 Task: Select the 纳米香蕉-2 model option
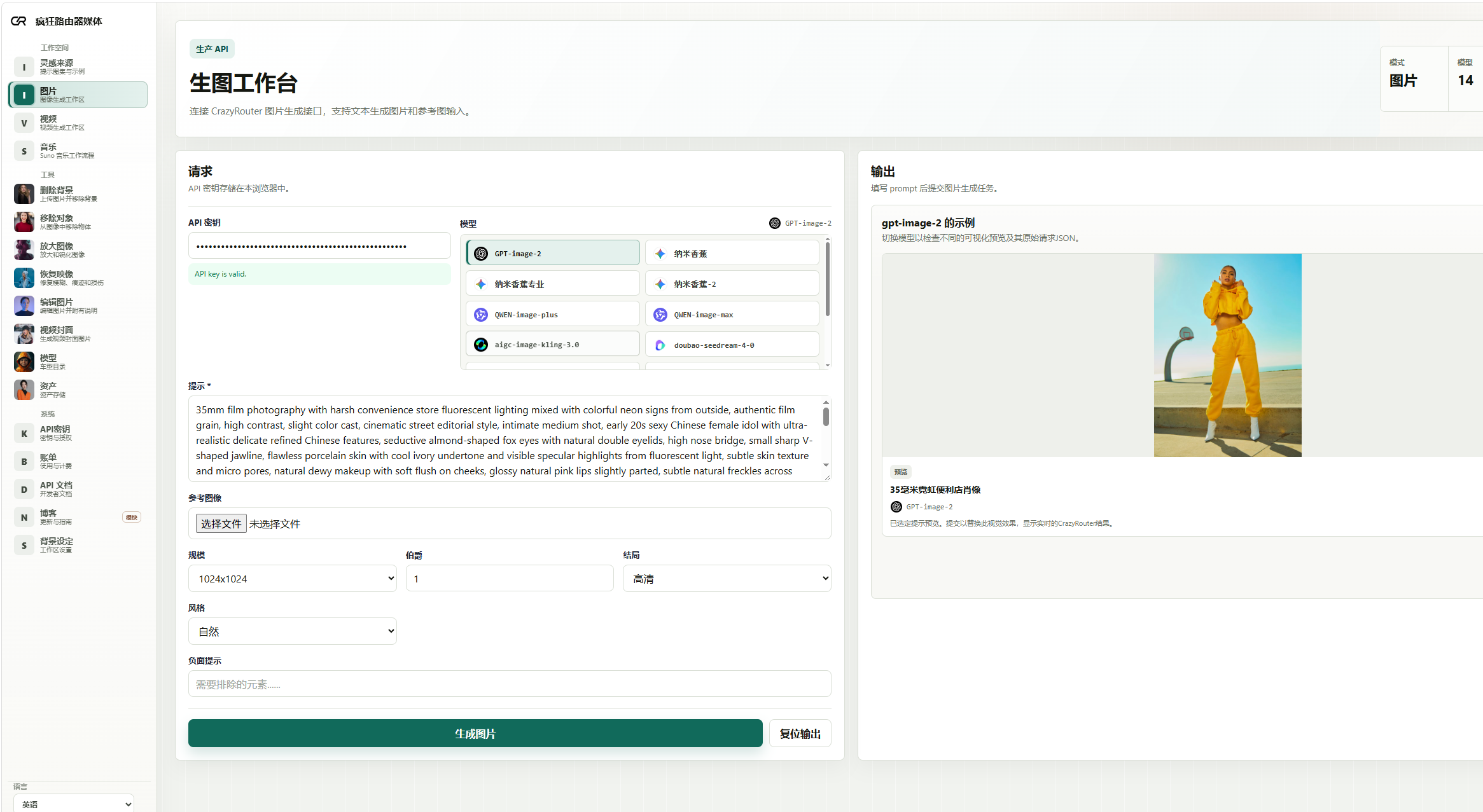click(732, 284)
